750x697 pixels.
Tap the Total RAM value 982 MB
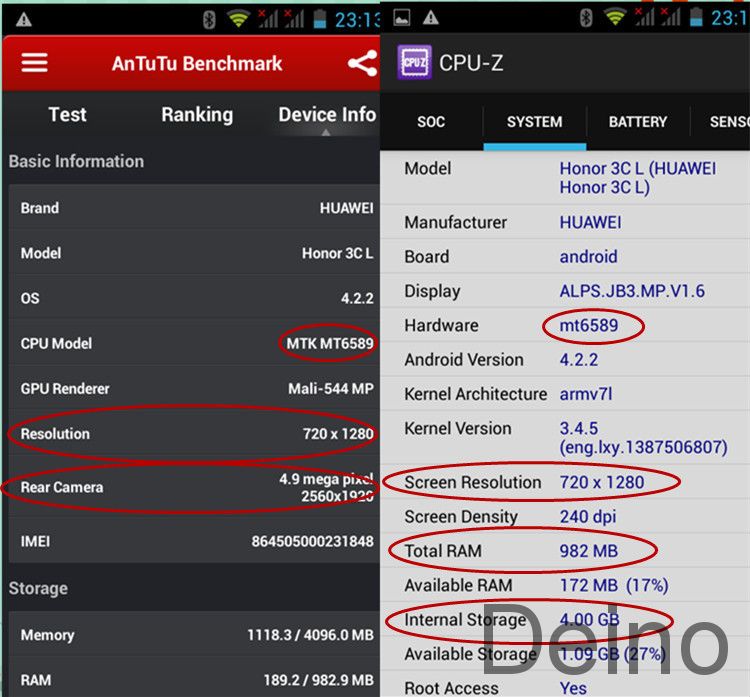tap(589, 551)
